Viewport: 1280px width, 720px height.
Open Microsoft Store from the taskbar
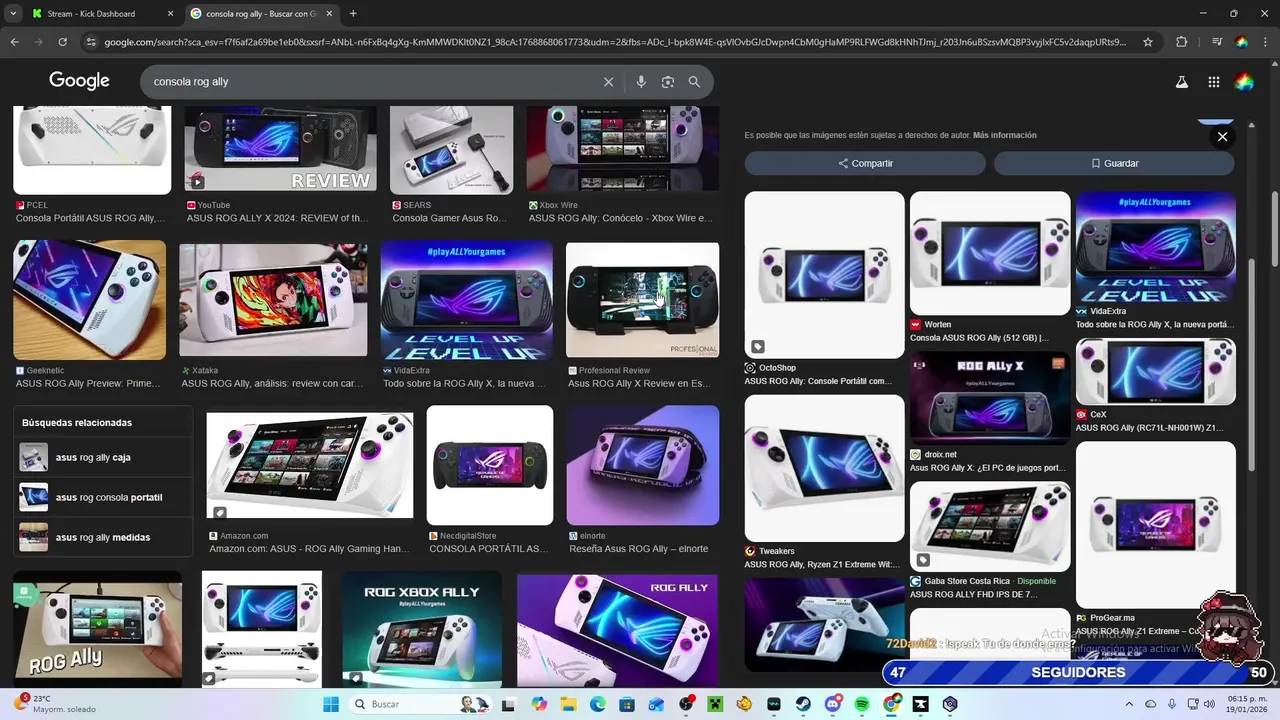coord(627,704)
